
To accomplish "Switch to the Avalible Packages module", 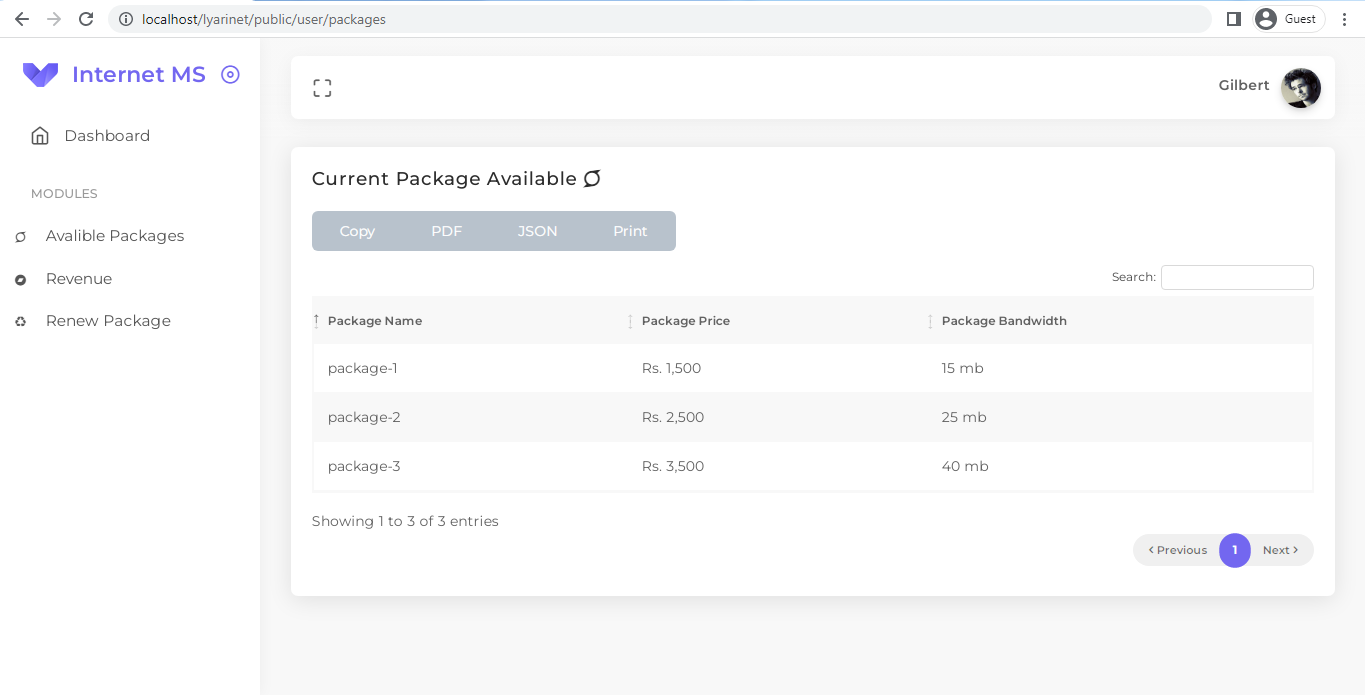I will pyautogui.click(x=114, y=236).
